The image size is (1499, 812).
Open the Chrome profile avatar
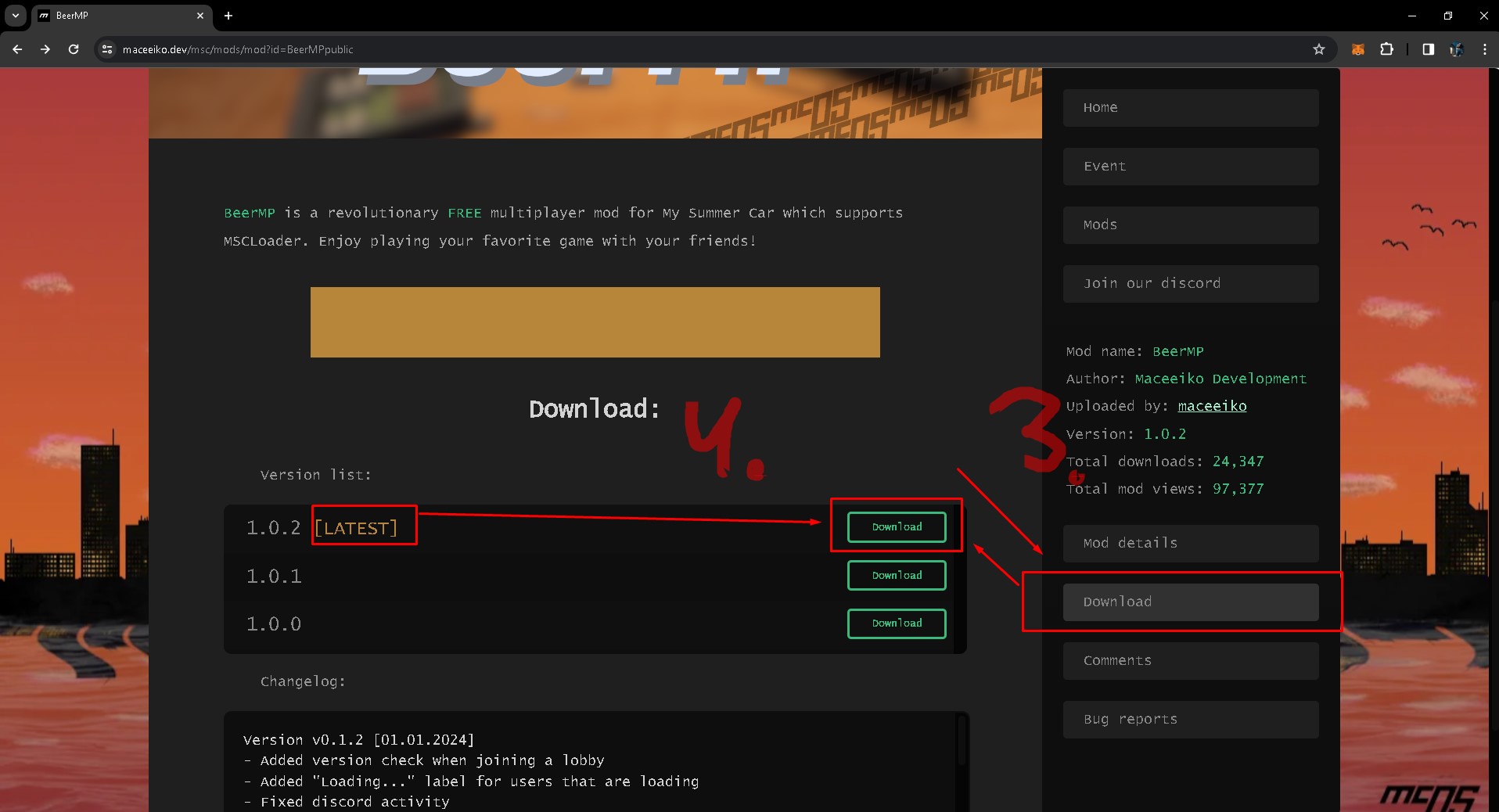point(1456,49)
